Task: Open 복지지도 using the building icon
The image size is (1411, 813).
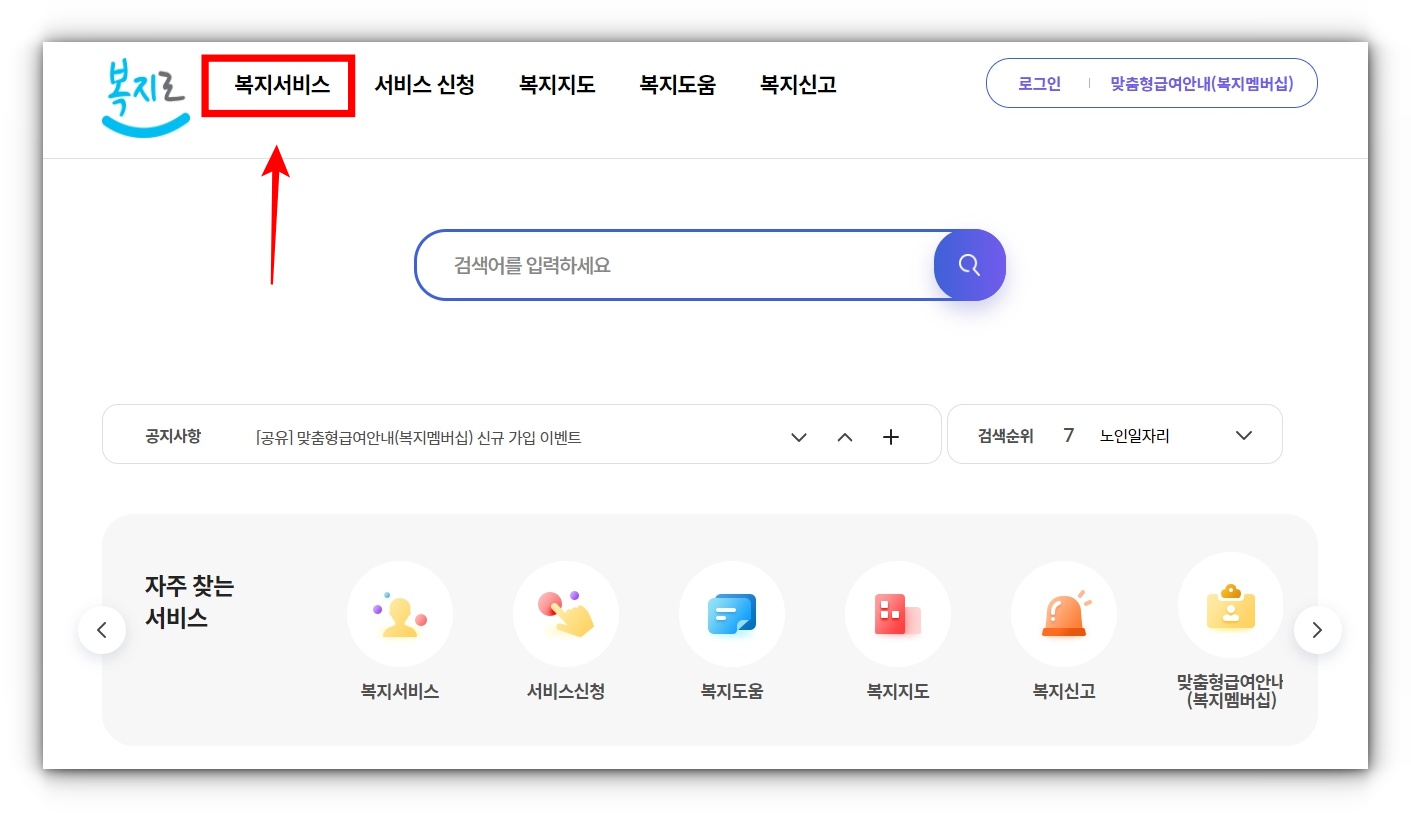Action: 897,614
